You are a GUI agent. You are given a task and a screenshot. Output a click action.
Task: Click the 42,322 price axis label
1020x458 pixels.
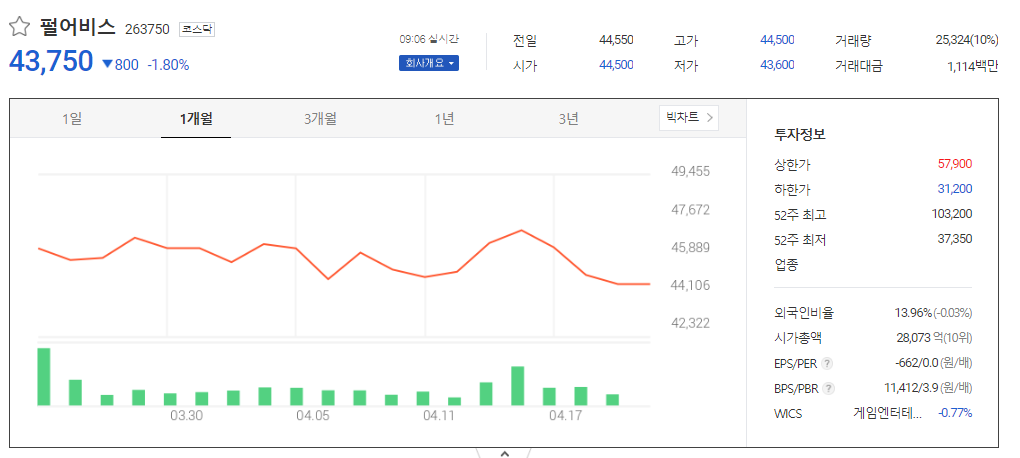click(690, 323)
